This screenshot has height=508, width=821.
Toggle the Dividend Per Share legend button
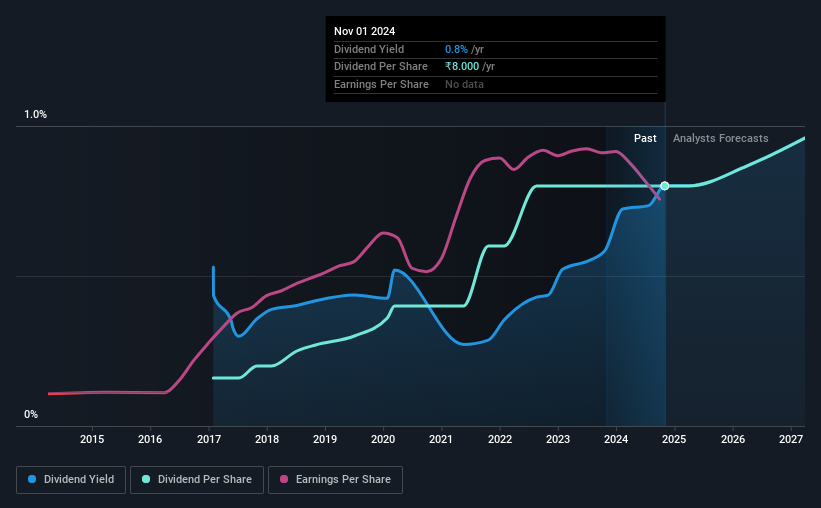[197, 480]
